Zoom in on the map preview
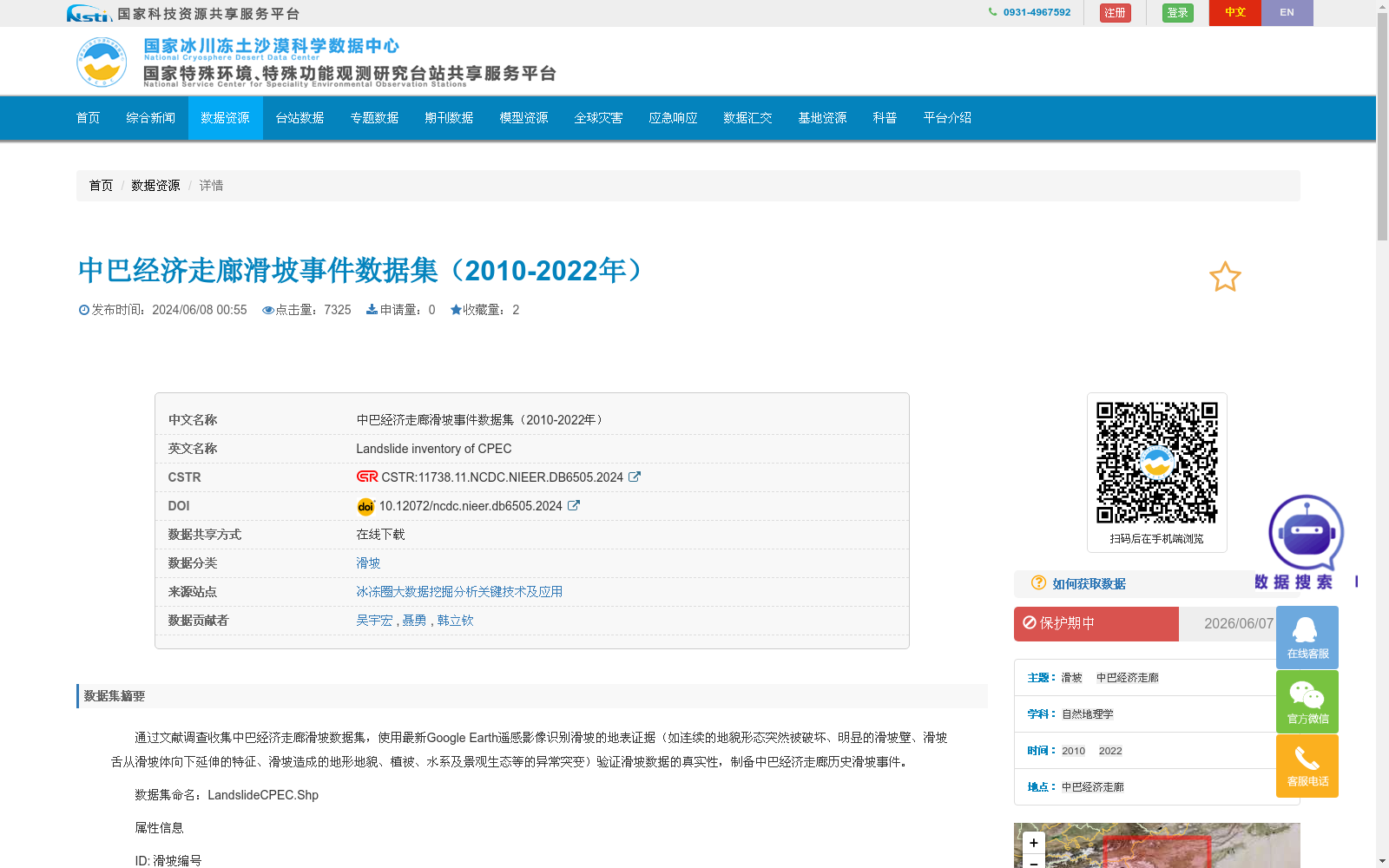Screen dimensions: 1389x868 click(1033, 843)
